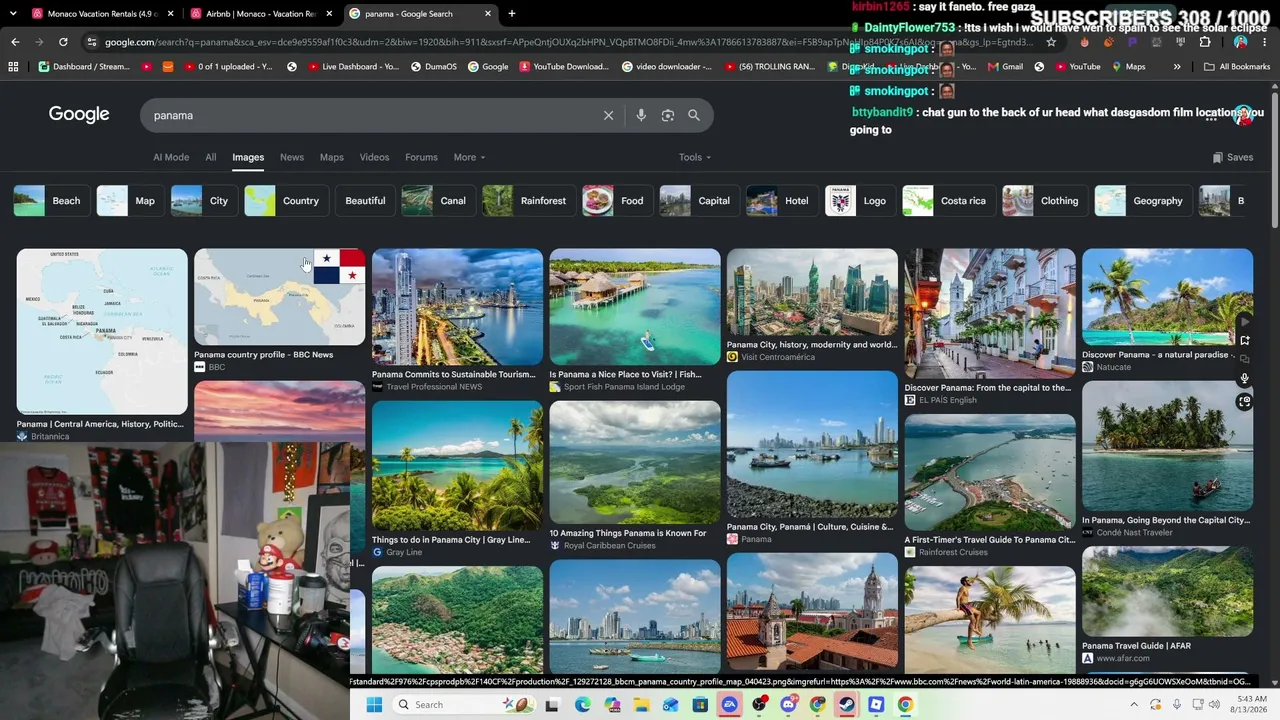Open the Gmail bookmark
The width and height of the screenshot is (1280, 720).
[1004, 67]
